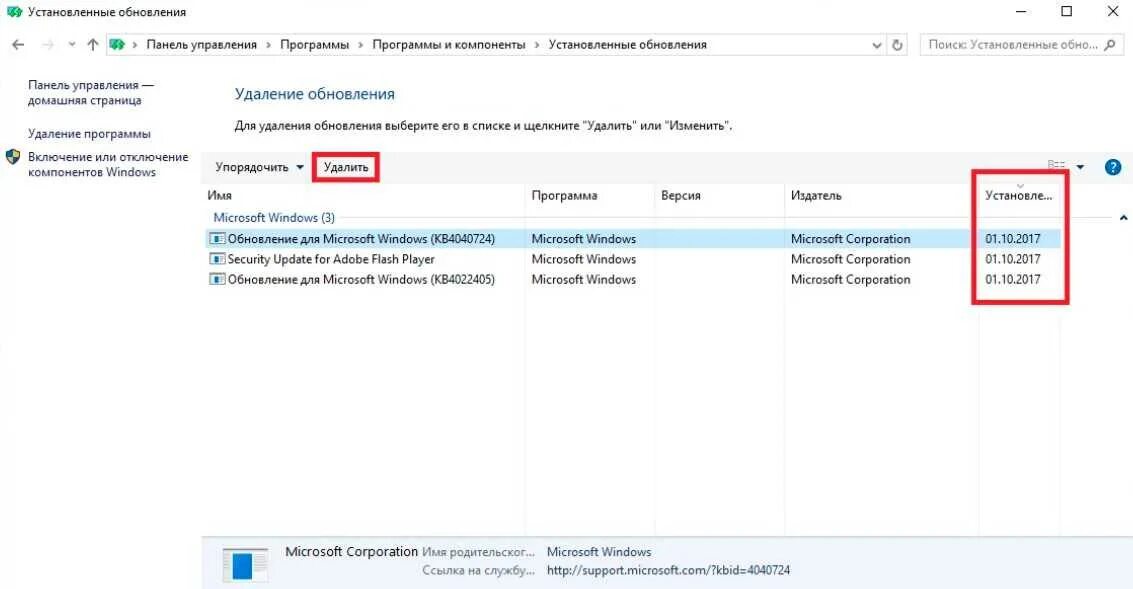Click the title bar window icon
Viewport: 1133px width, 589px height.
(x=14, y=12)
